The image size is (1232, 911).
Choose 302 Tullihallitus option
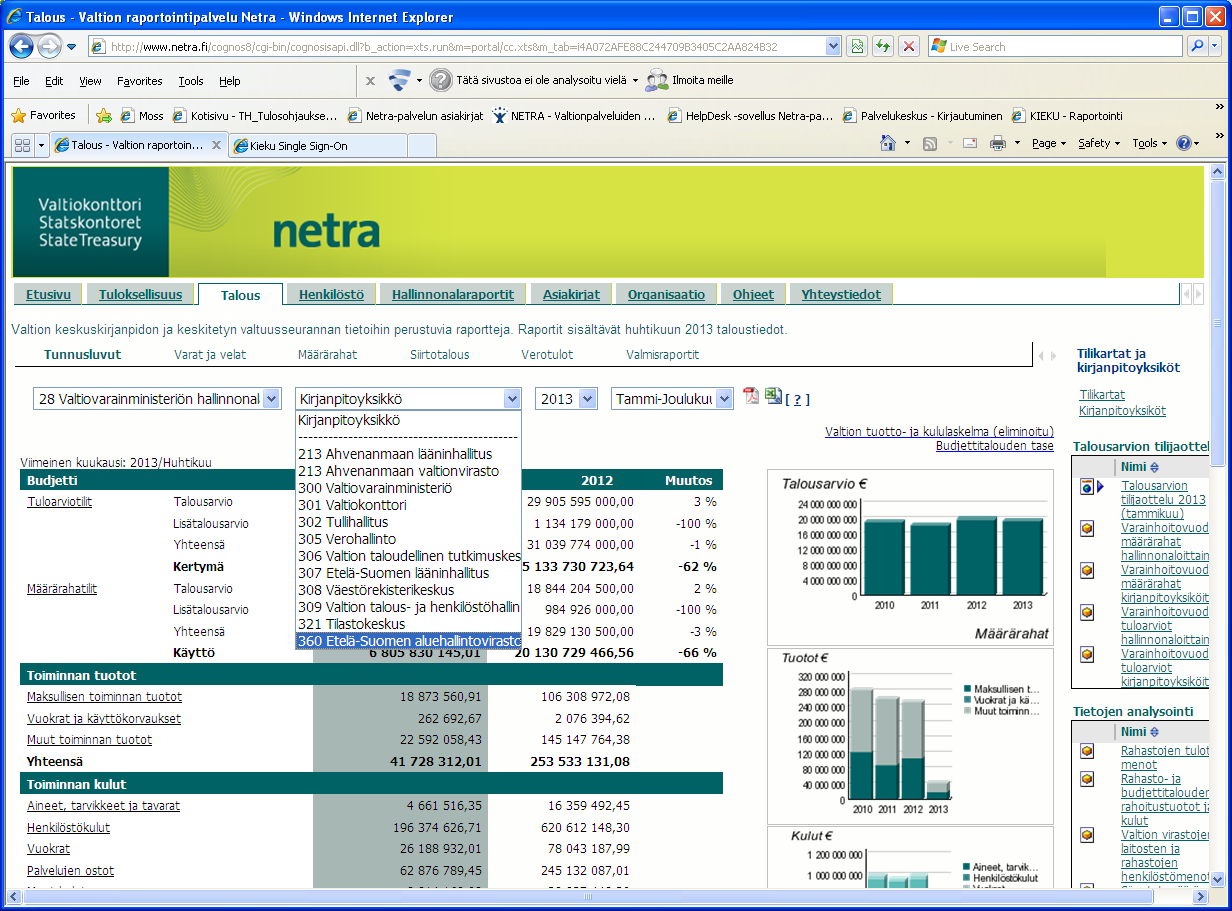click(x=408, y=522)
